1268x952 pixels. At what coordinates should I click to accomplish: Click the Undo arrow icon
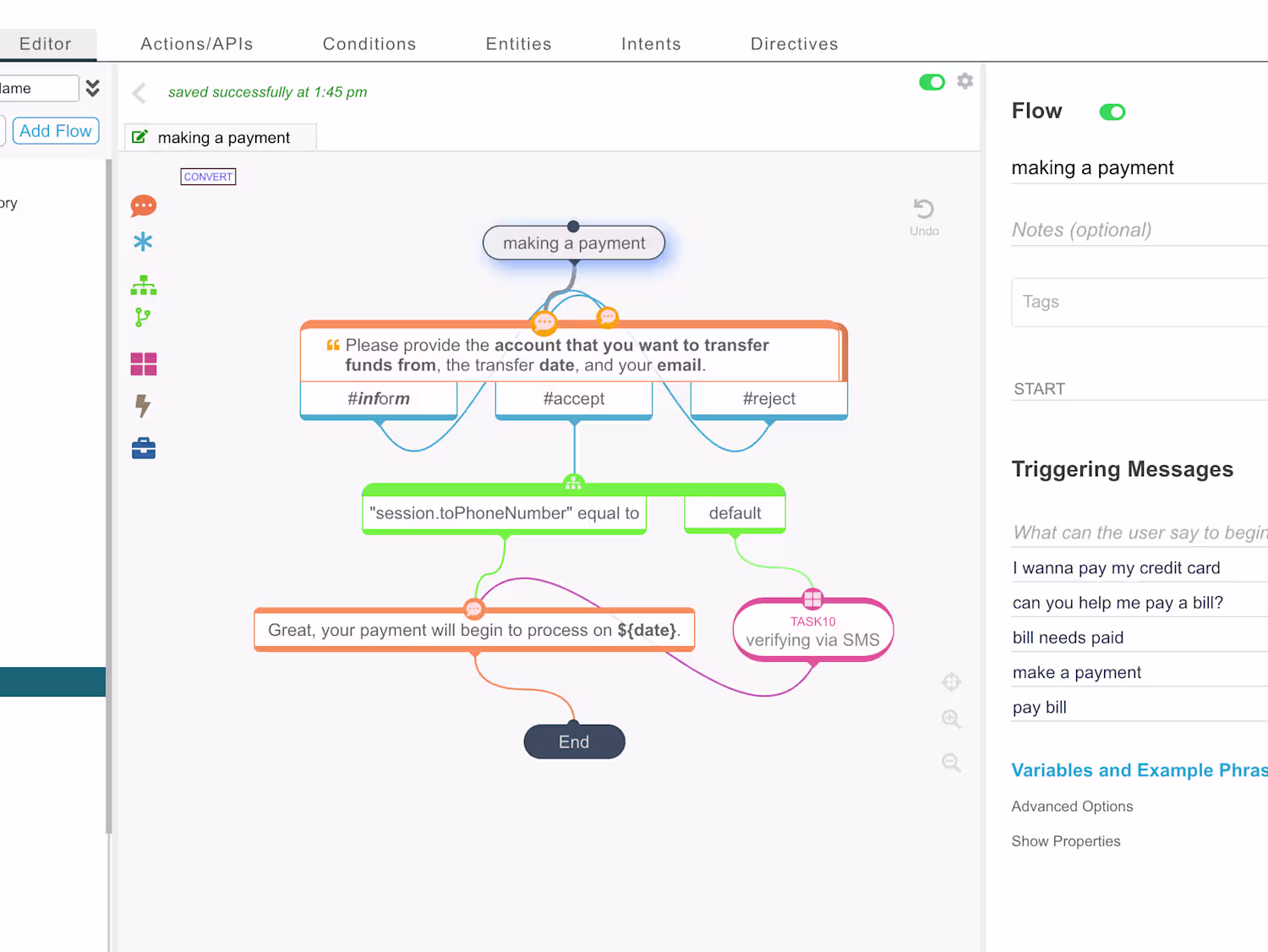point(924,209)
